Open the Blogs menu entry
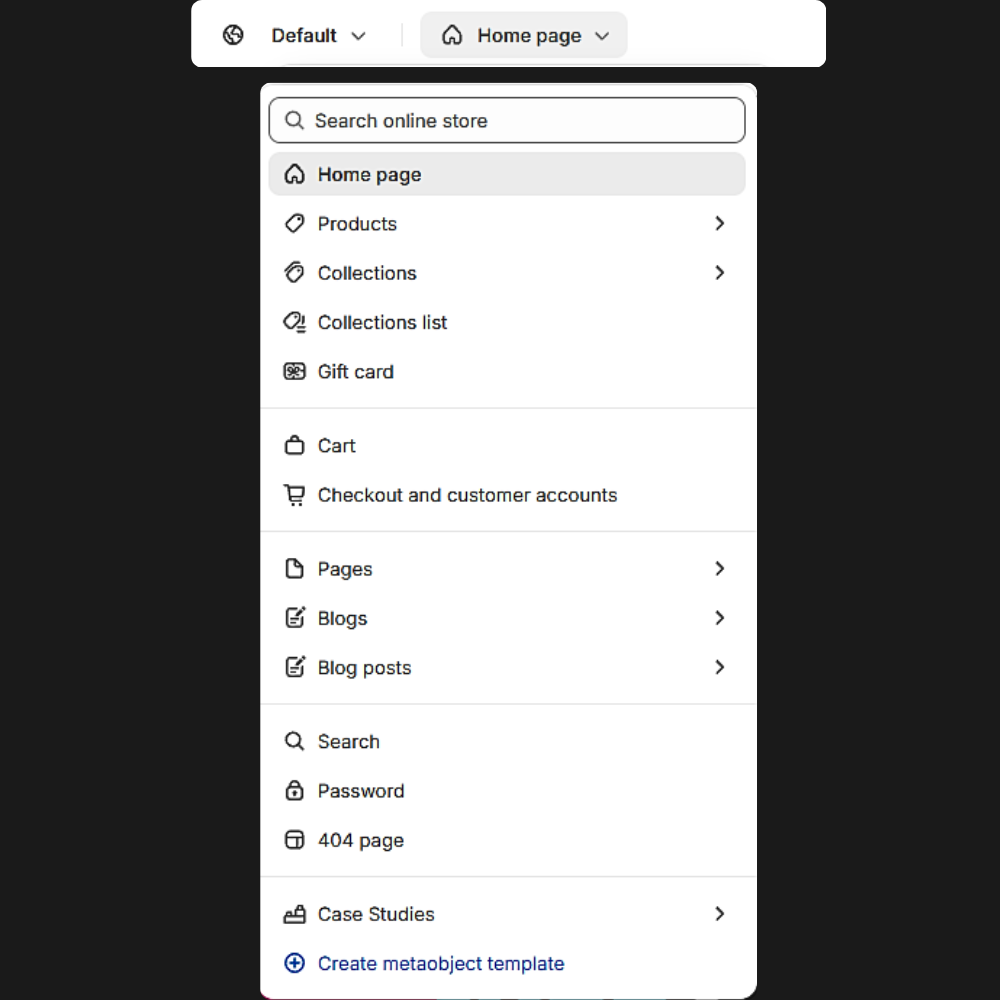1000x1000 pixels. tap(343, 618)
